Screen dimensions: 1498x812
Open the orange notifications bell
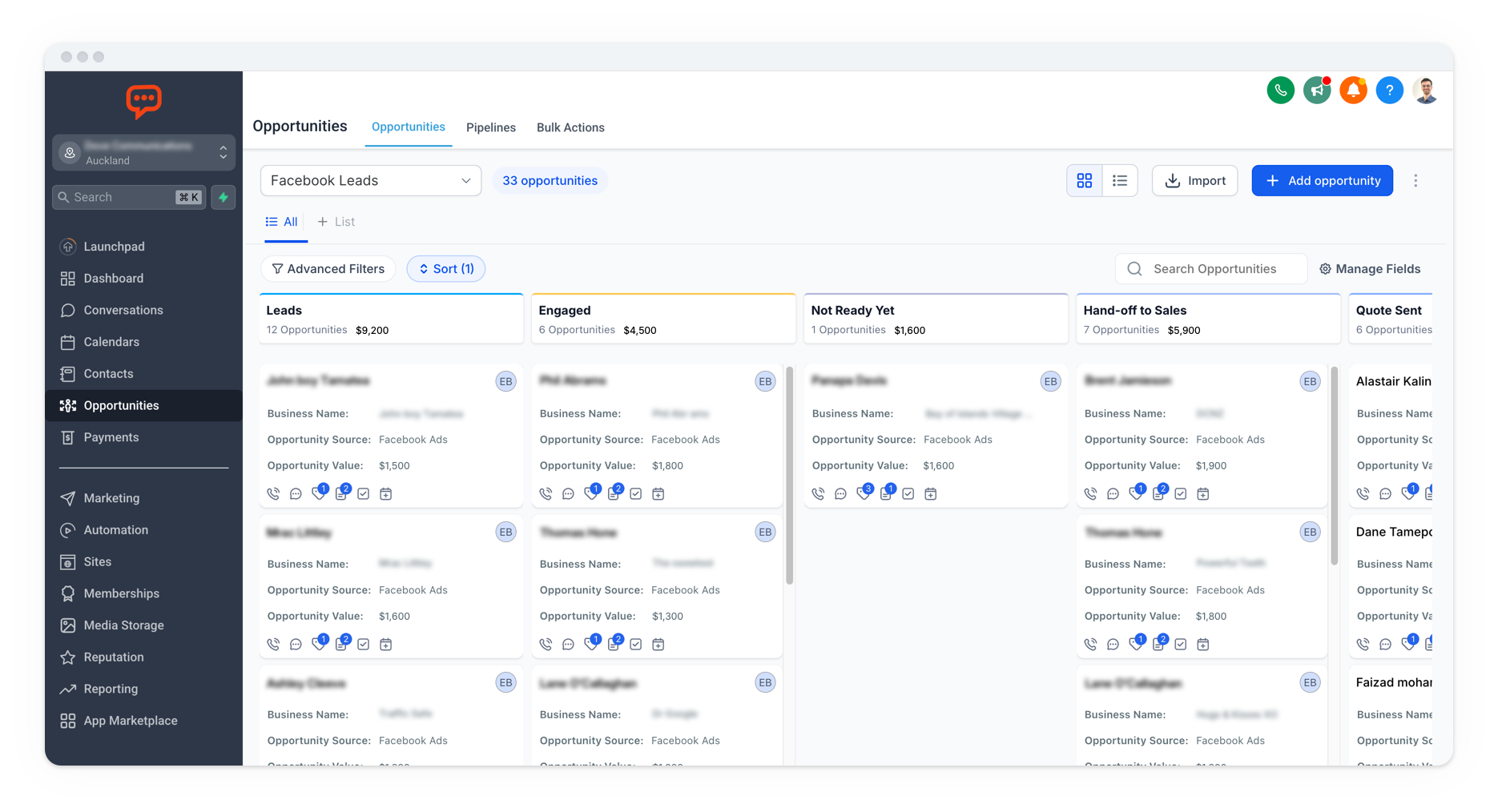pyautogui.click(x=1353, y=90)
